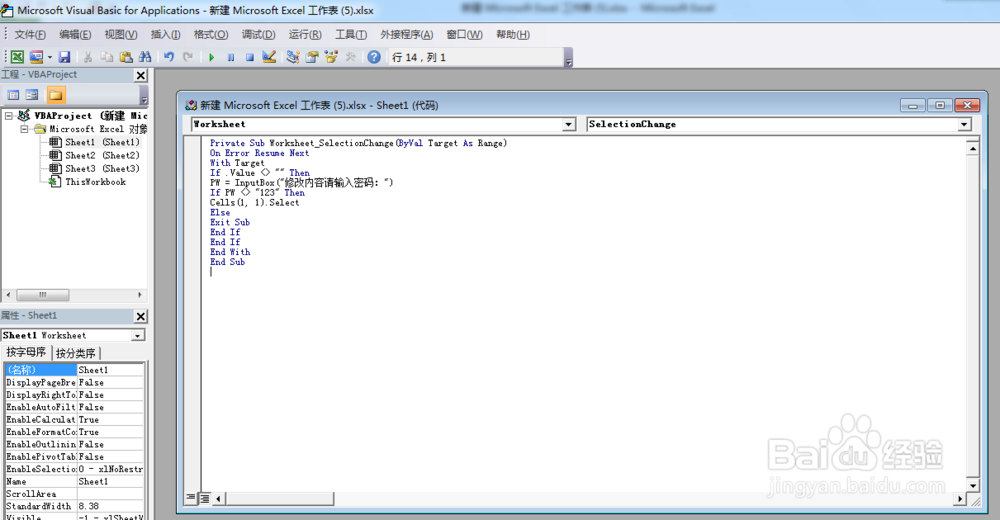Click the StandardWidth value 8.38

pyautogui.click(x=110, y=507)
